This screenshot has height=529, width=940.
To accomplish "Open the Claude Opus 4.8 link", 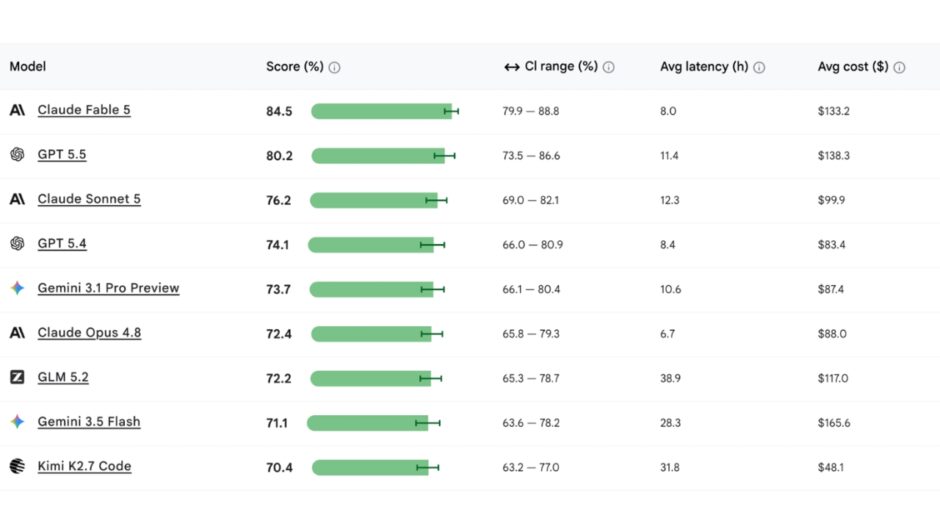I will tap(89, 333).
